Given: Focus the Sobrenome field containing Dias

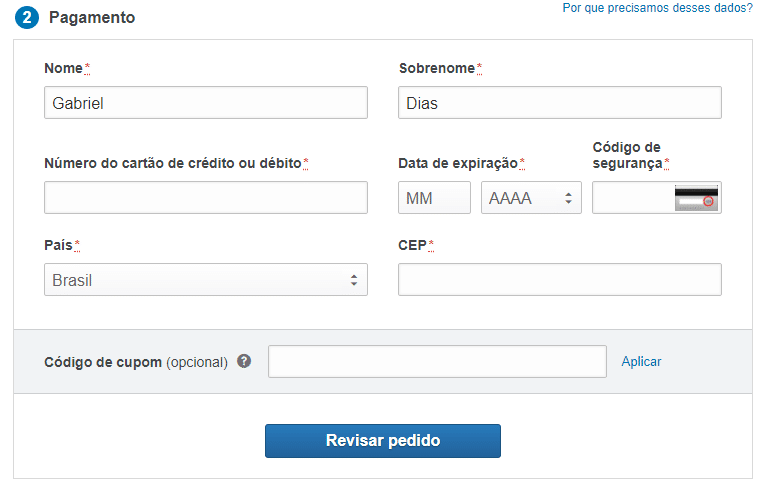Looking at the screenshot, I should point(559,103).
